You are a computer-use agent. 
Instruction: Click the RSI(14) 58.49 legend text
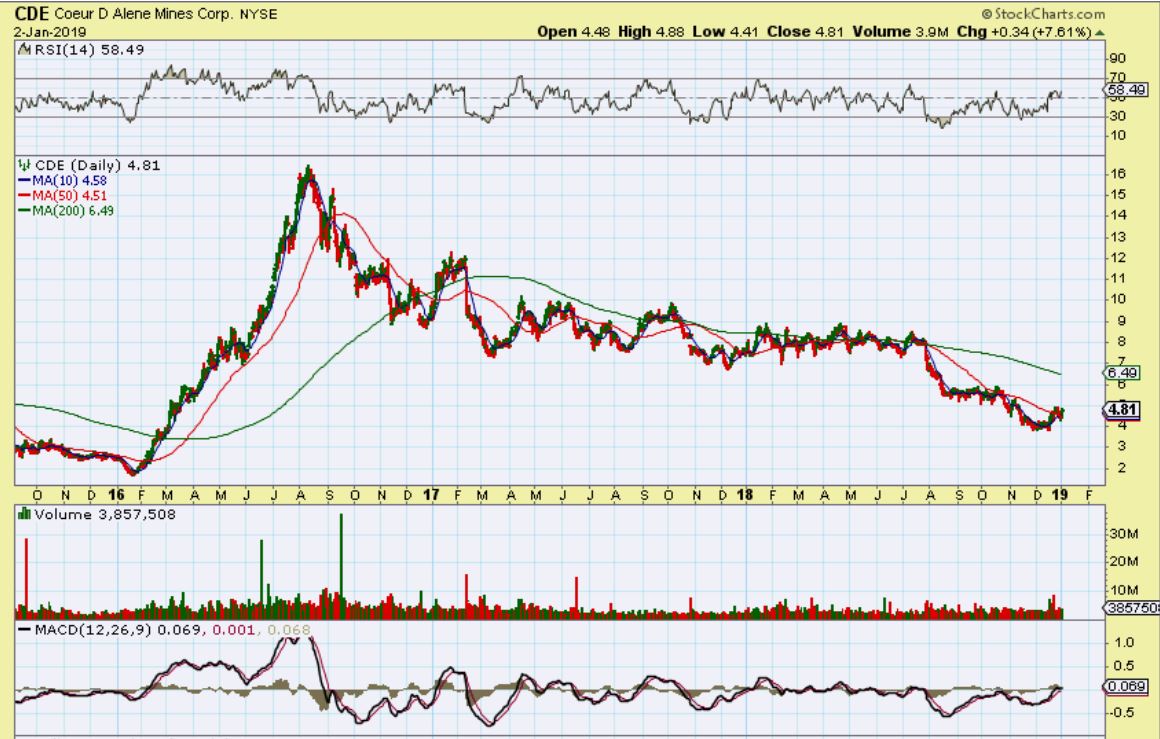[x=90, y=50]
